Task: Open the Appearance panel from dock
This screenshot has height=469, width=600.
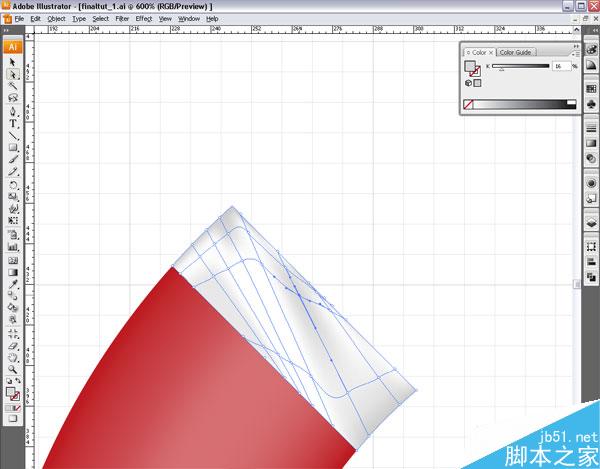Action: pos(591,183)
